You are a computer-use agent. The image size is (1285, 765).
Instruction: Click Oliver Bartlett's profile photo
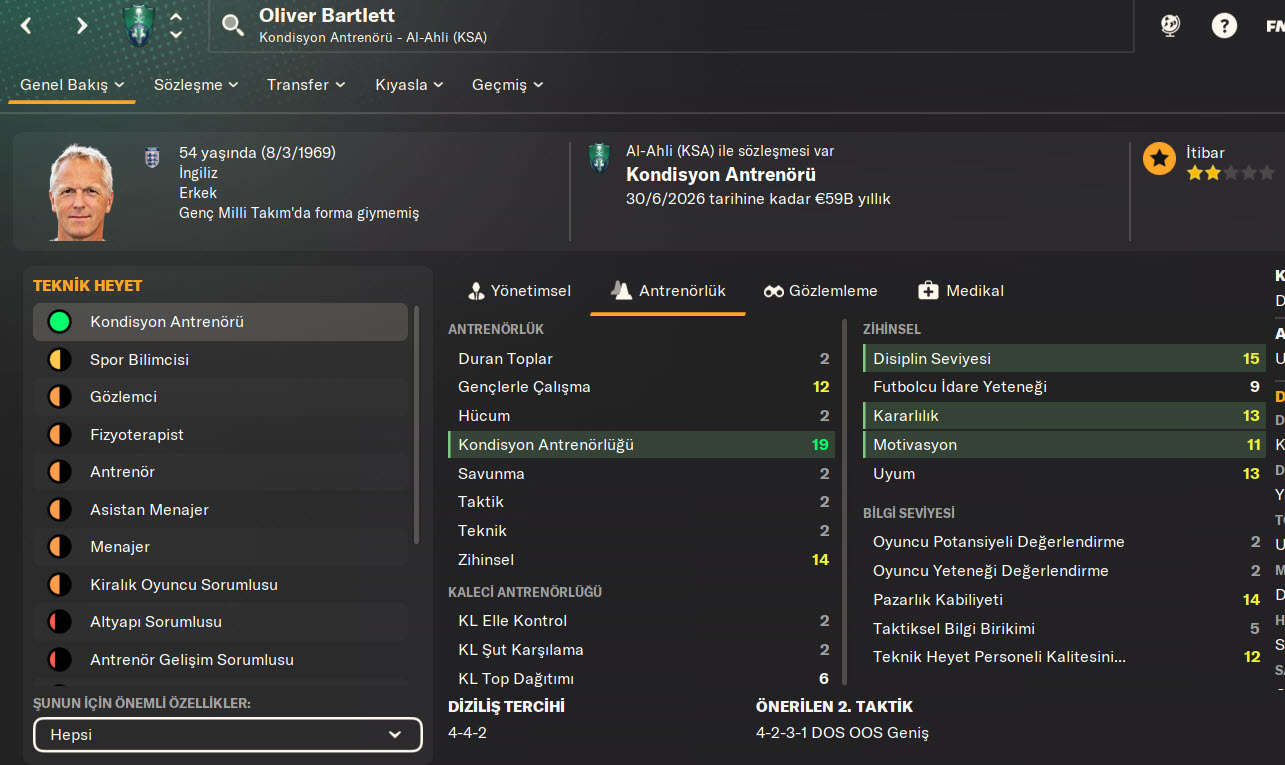pos(82,192)
